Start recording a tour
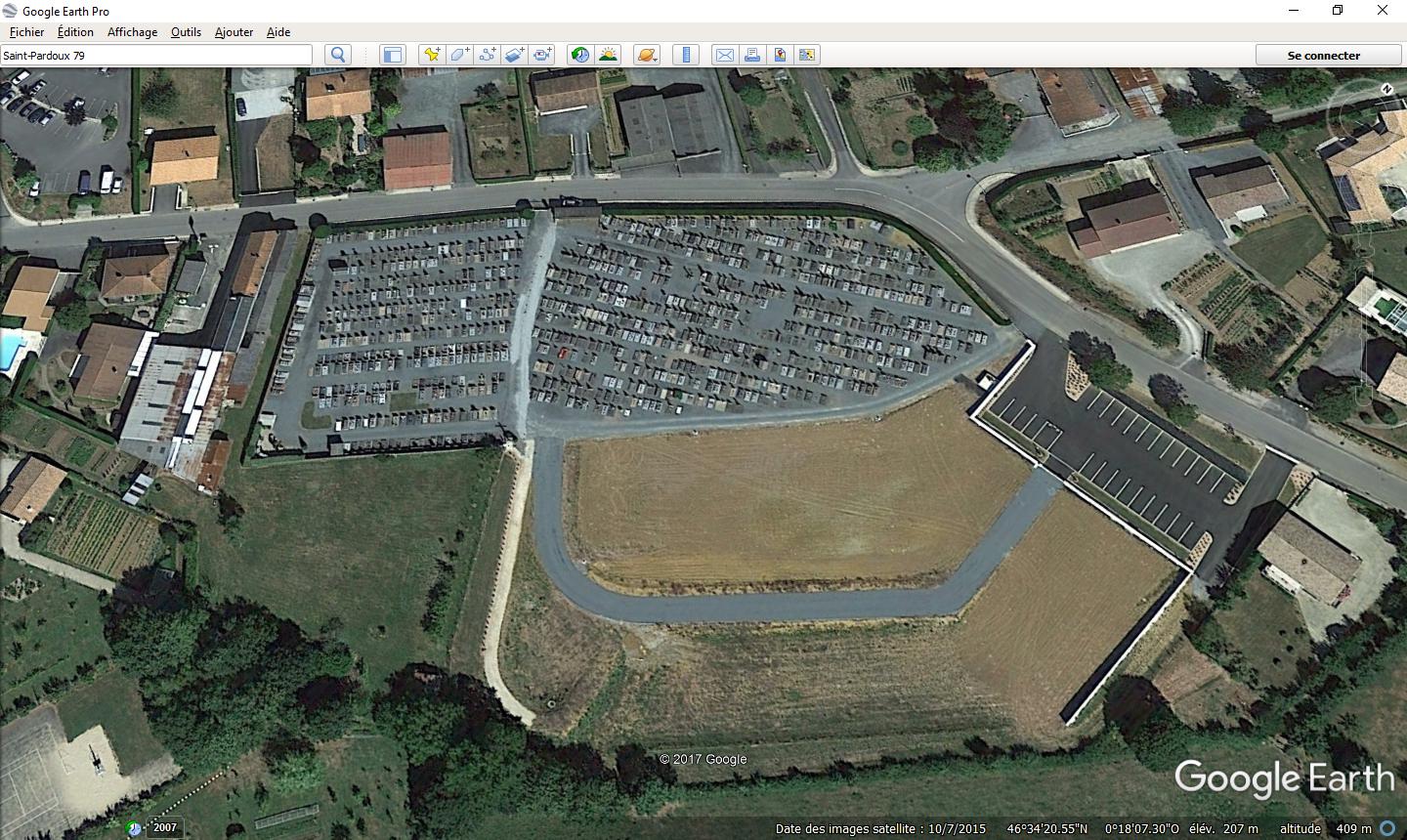 point(542,55)
